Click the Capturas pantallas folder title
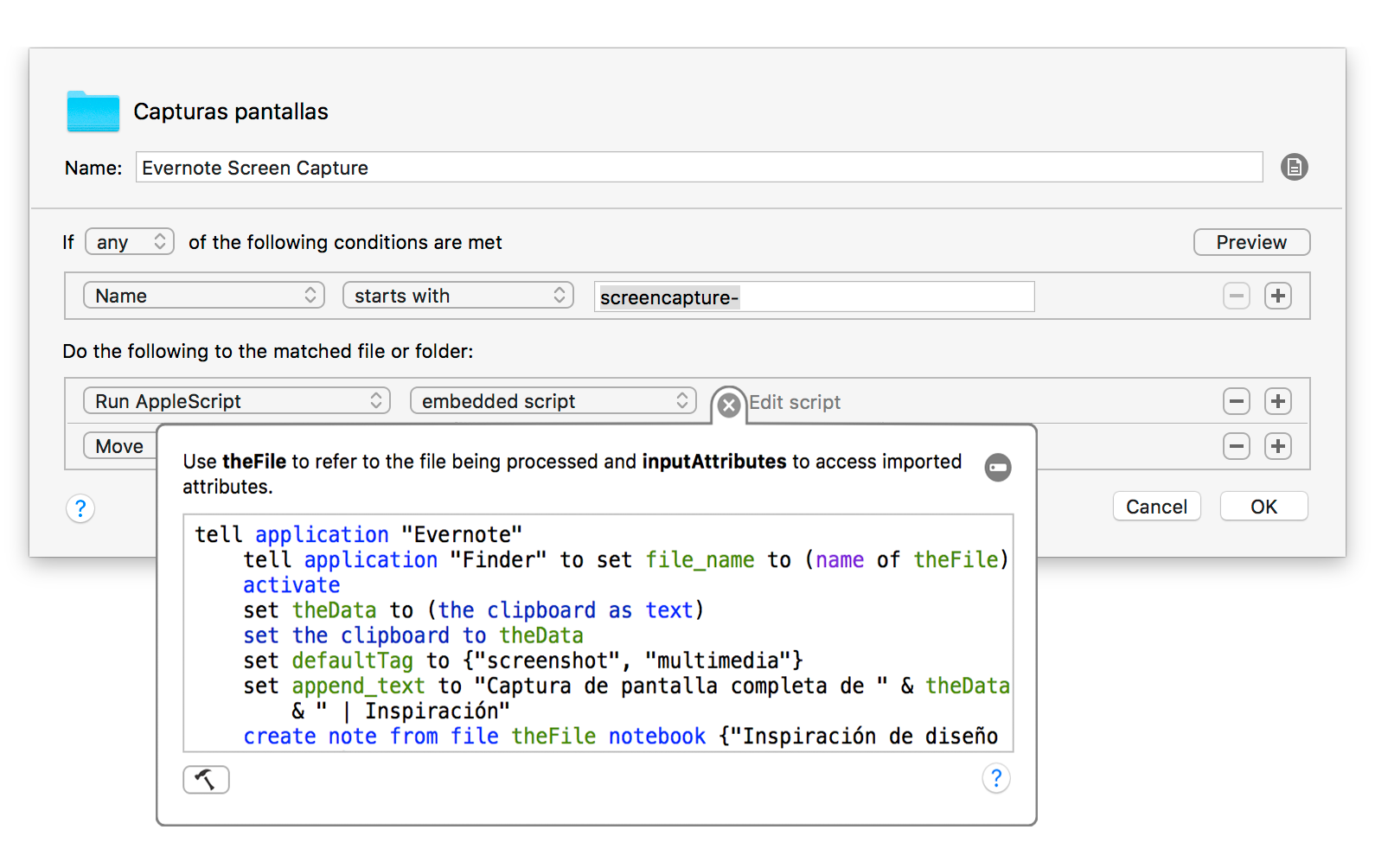Viewport: 1375px width, 868px height. 231,112
